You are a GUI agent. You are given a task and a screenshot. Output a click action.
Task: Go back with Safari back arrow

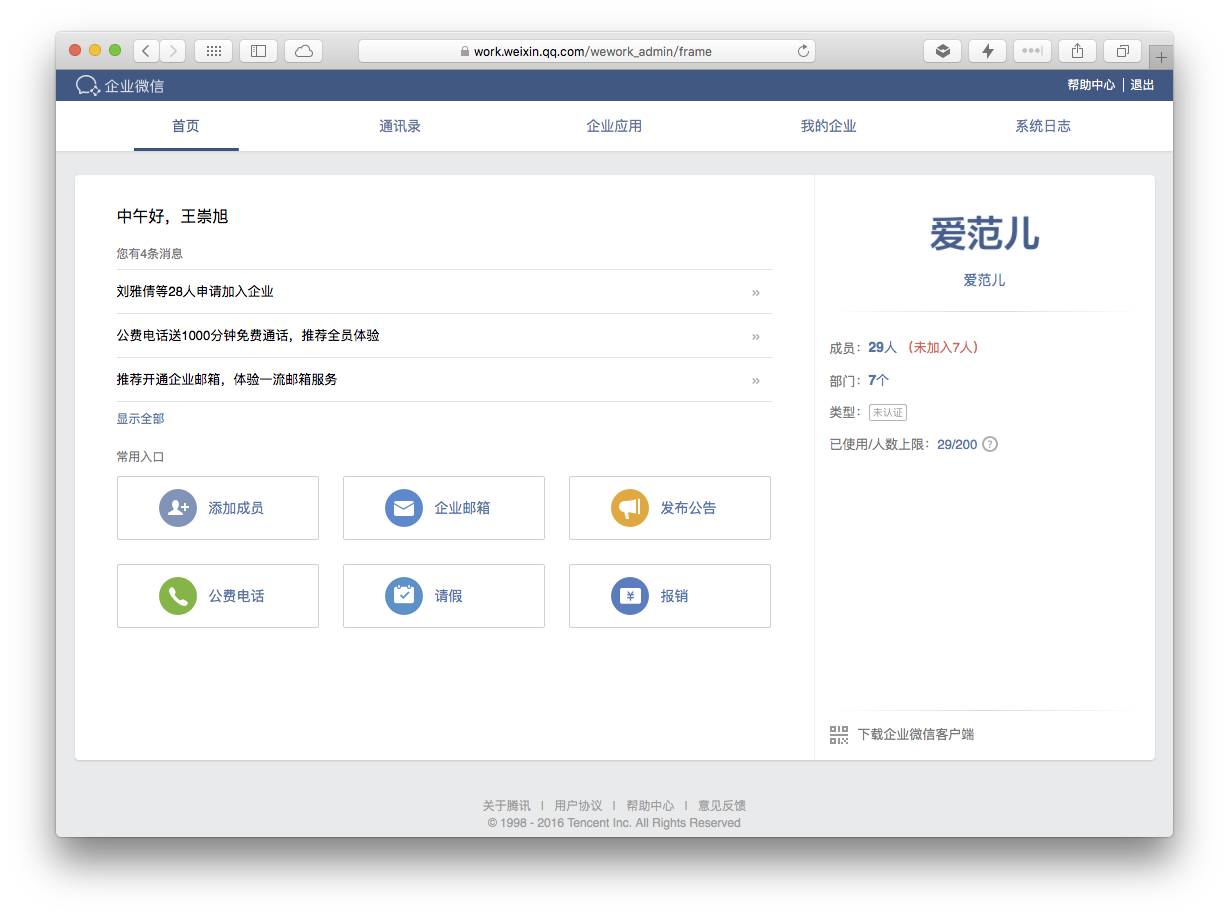146,51
